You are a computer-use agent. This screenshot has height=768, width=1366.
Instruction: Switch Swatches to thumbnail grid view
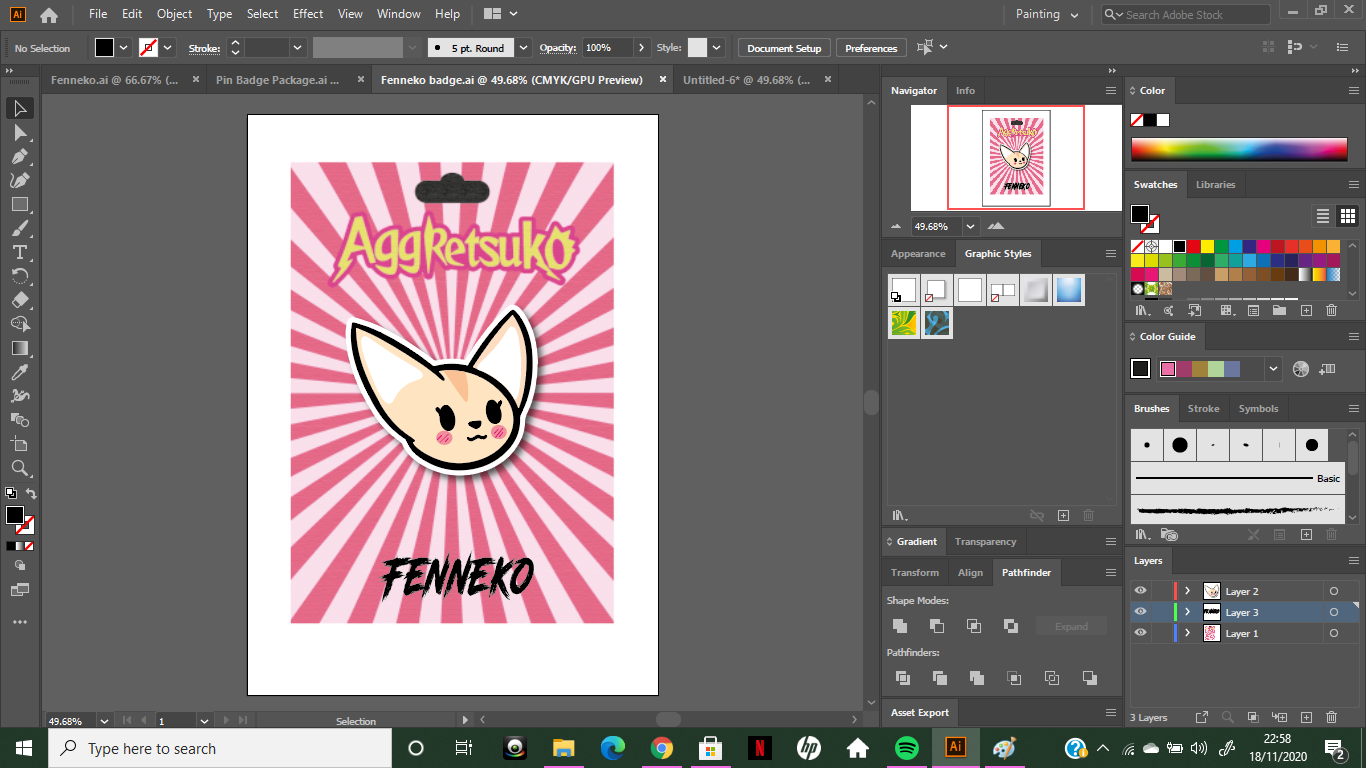(x=1347, y=216)
